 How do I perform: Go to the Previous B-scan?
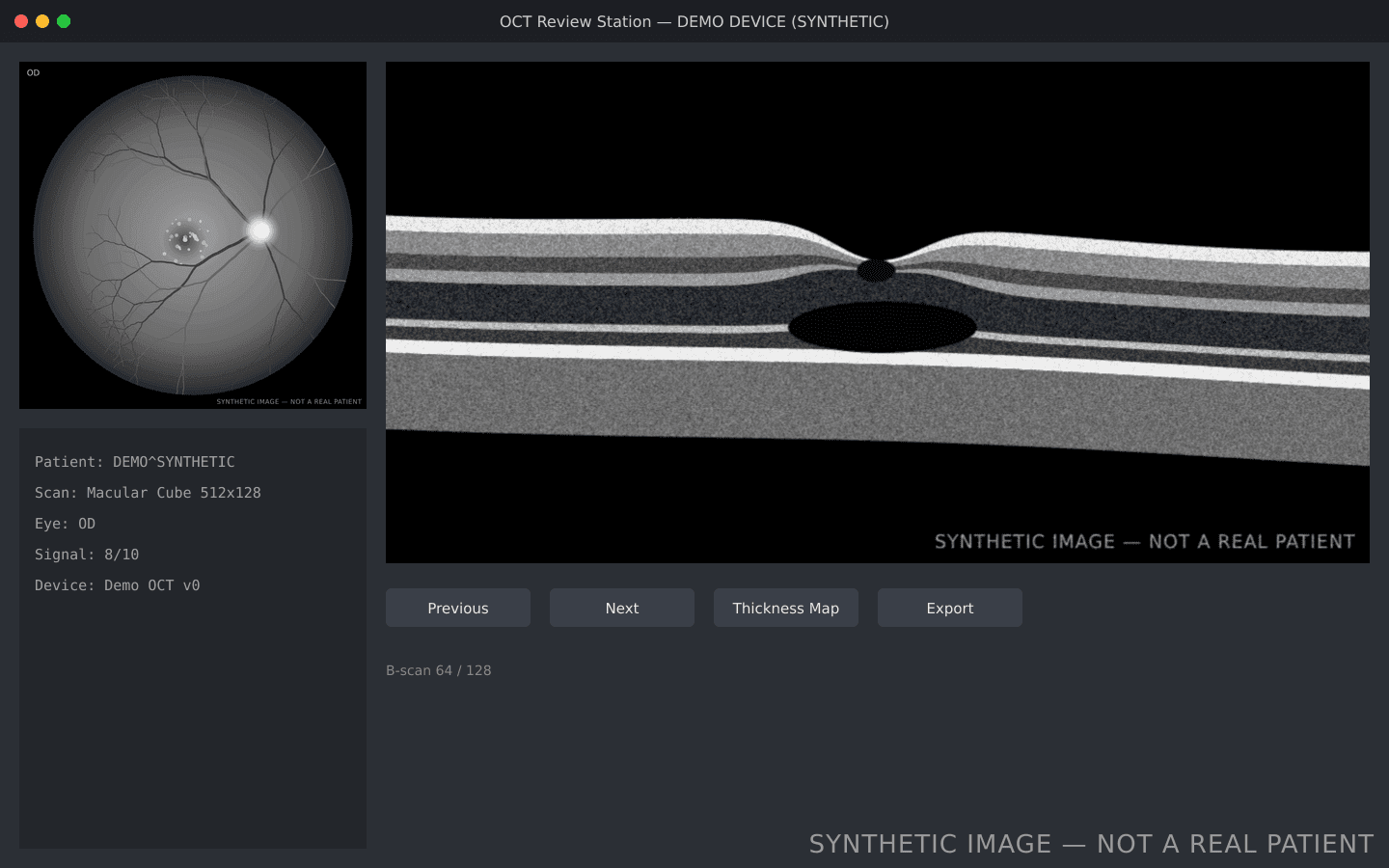point(458,608)
